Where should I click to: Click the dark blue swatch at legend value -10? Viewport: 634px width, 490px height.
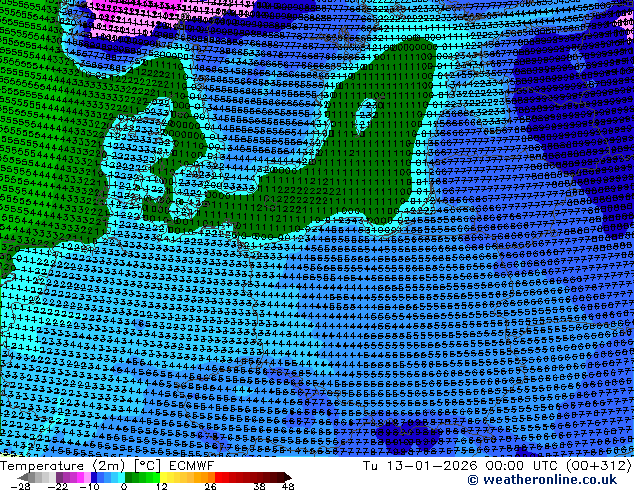pyautogui.click(x=94, y=477)
